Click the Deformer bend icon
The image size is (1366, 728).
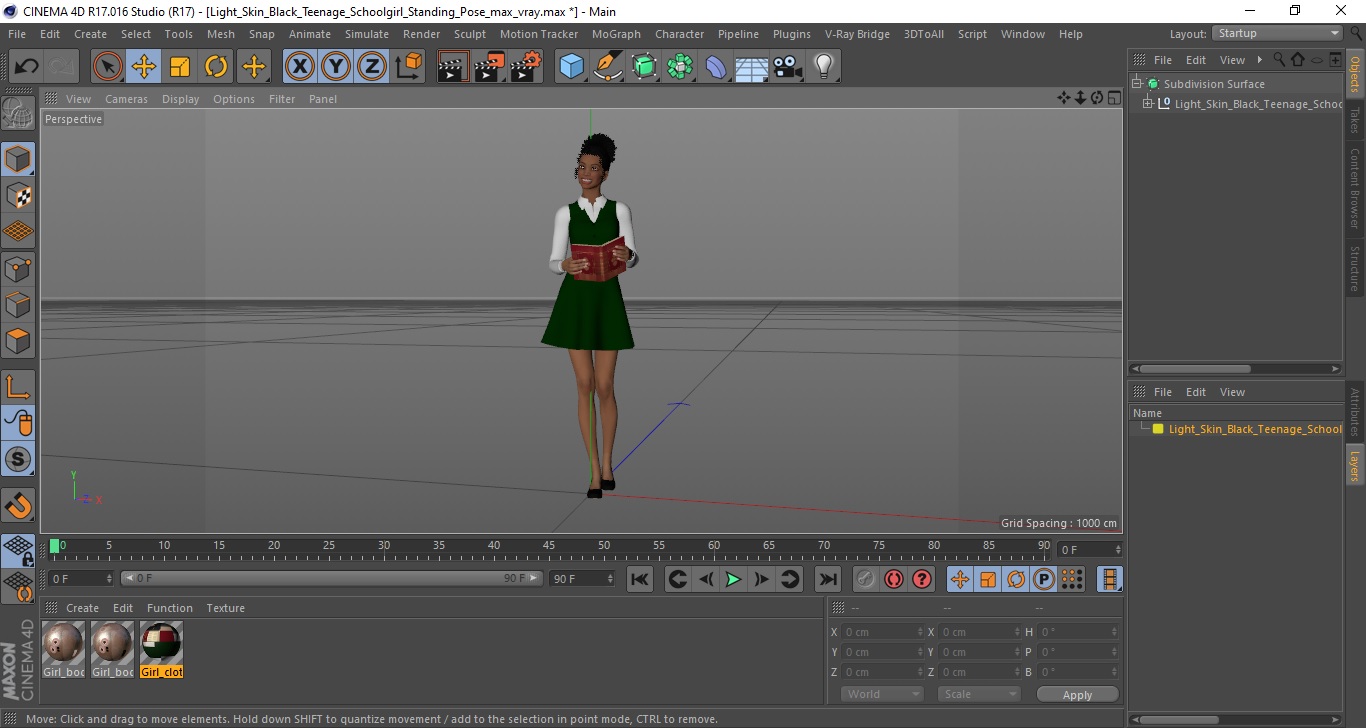click(x=716, y=67)
